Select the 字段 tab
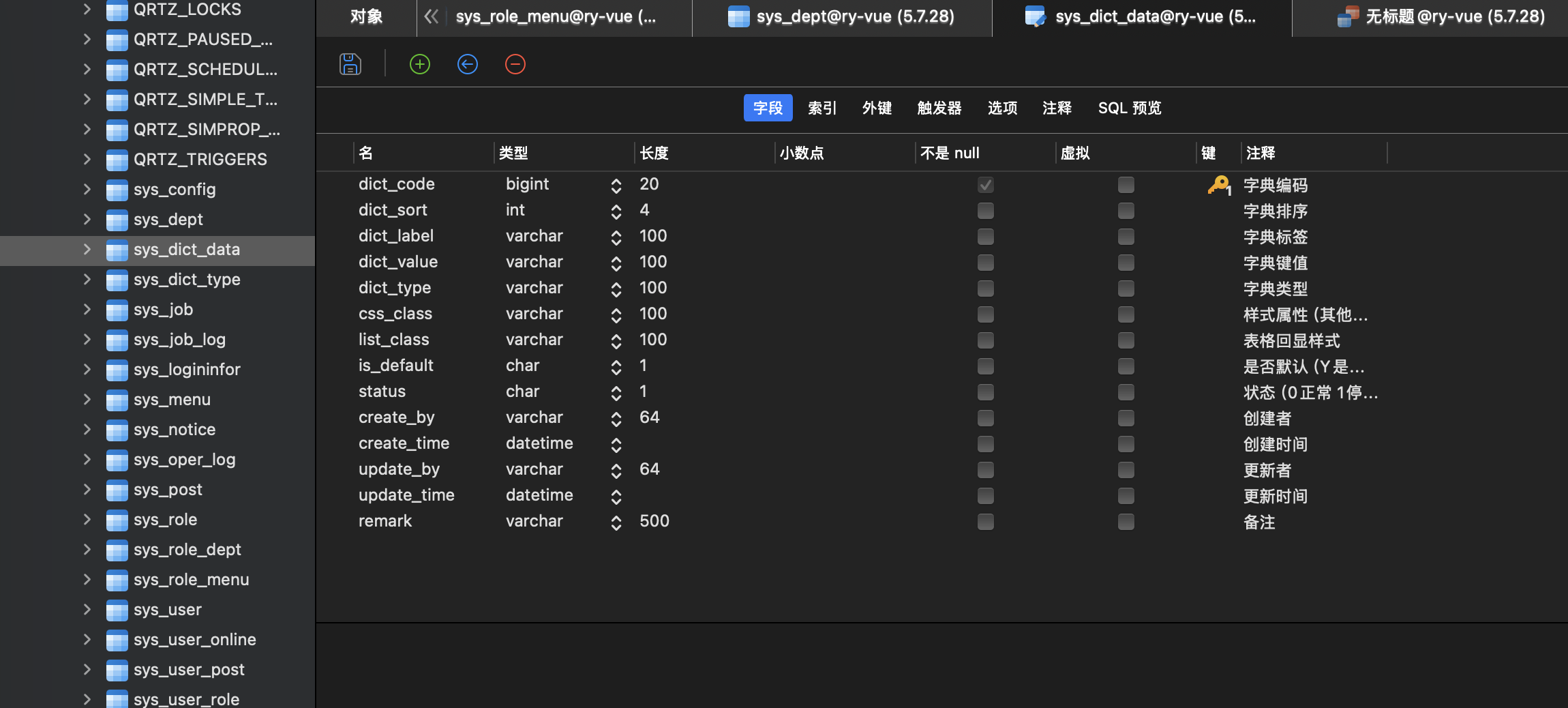Viewport: 1568px width, 708px height. click(768, 108)
